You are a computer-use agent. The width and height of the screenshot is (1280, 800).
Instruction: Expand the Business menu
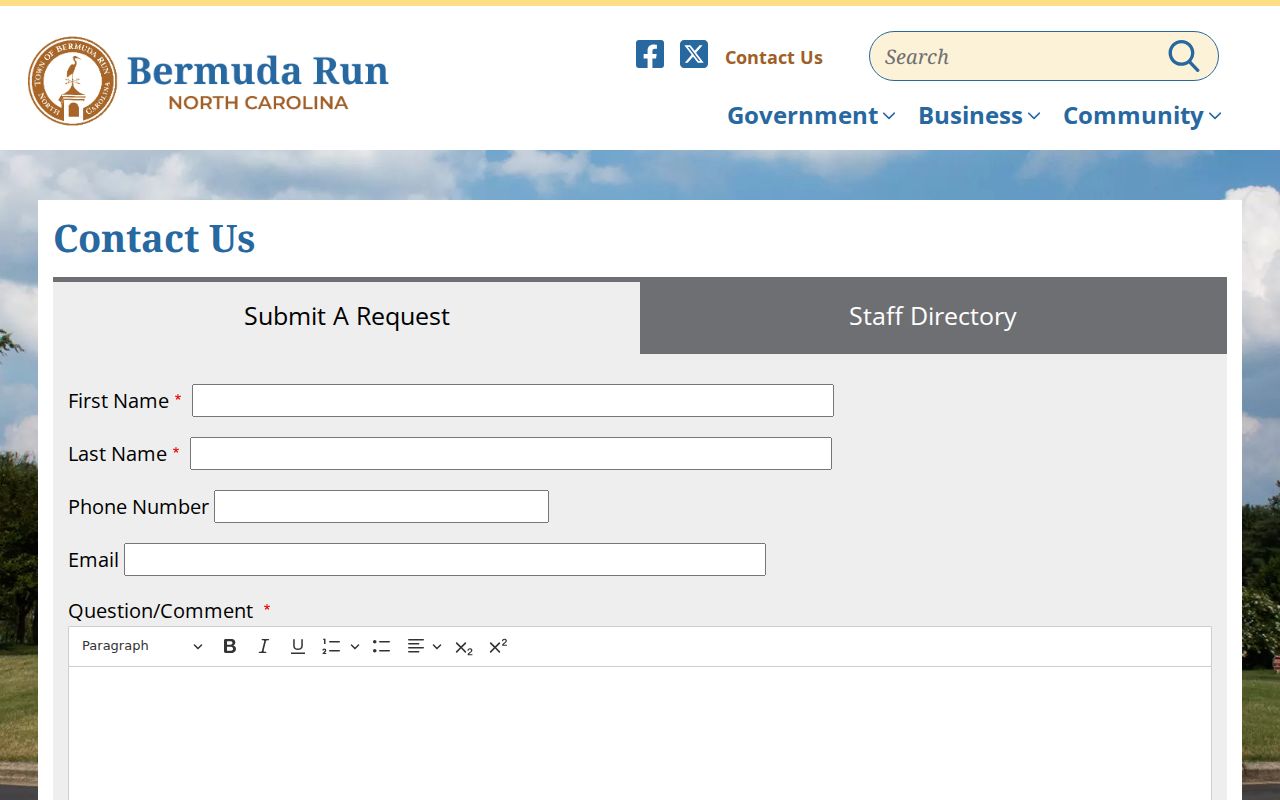tap(979, 116)
